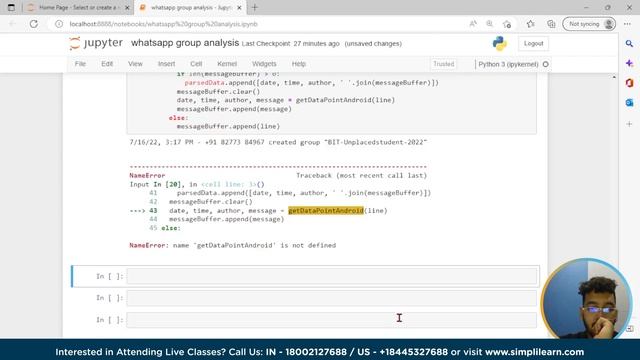Click the messageBuffer.clear() code line

(x=218, y=91)
